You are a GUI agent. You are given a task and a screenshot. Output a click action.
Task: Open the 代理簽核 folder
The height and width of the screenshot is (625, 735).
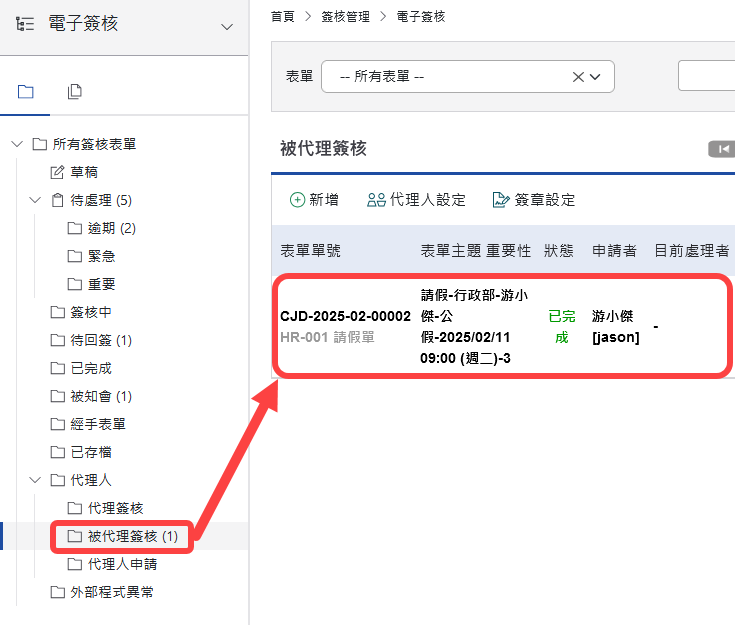click(105, 508)
